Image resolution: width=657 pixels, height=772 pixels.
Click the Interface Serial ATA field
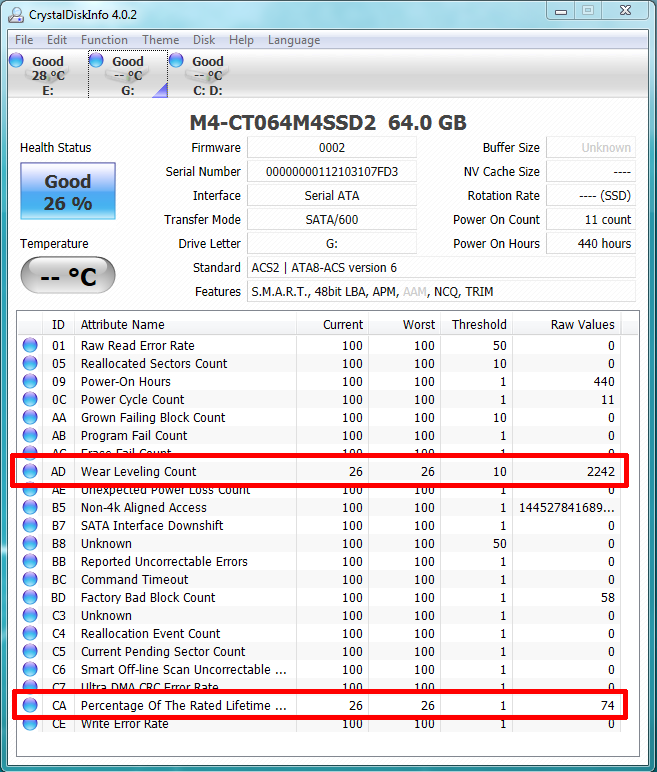point(331,196)
